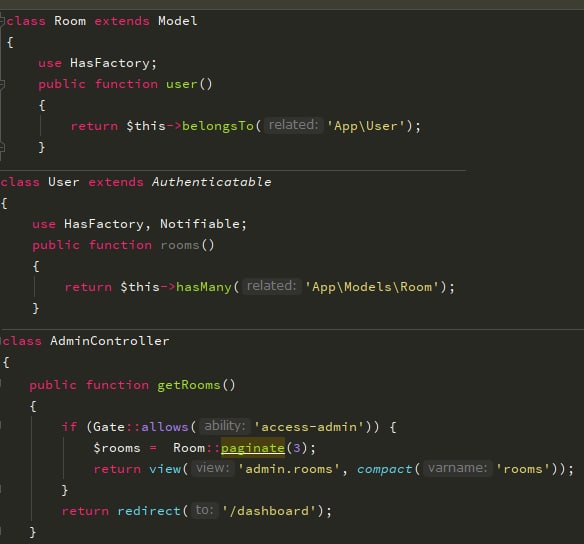This screenshot has width=584, height=544.
Task: Click the number 3 in paginate
Action: pos(297,448)
